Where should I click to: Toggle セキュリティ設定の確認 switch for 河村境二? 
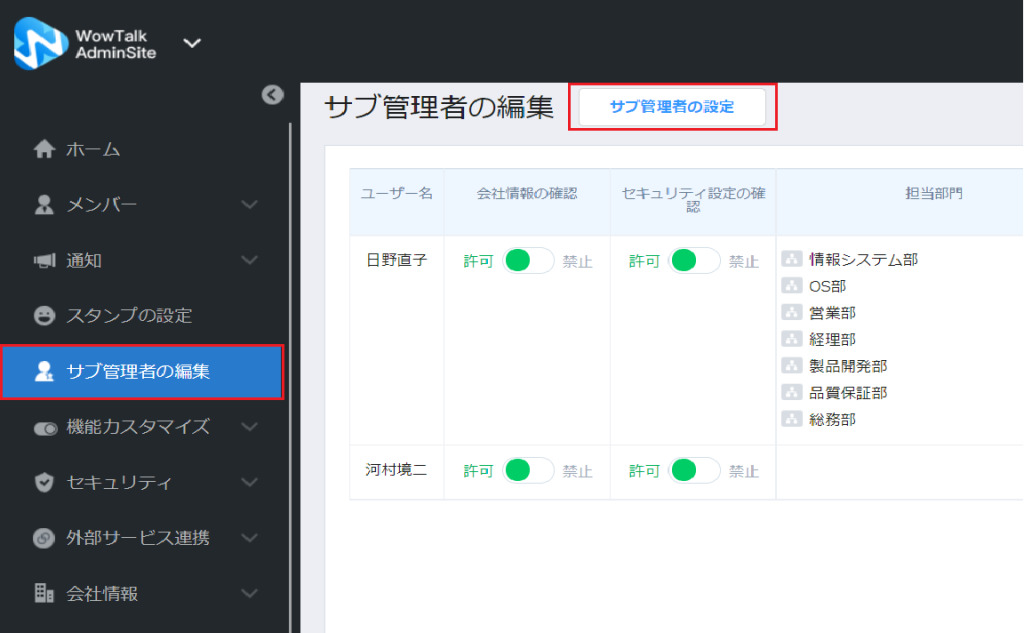694,470
